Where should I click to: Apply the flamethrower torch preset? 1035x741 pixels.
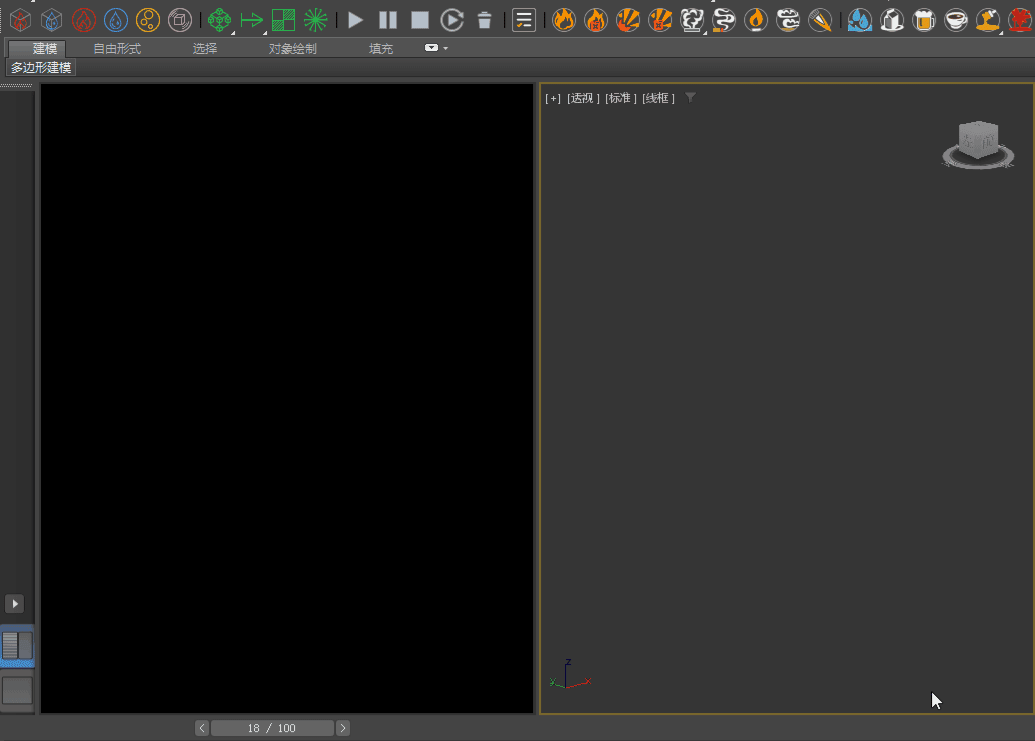[820, 20]
